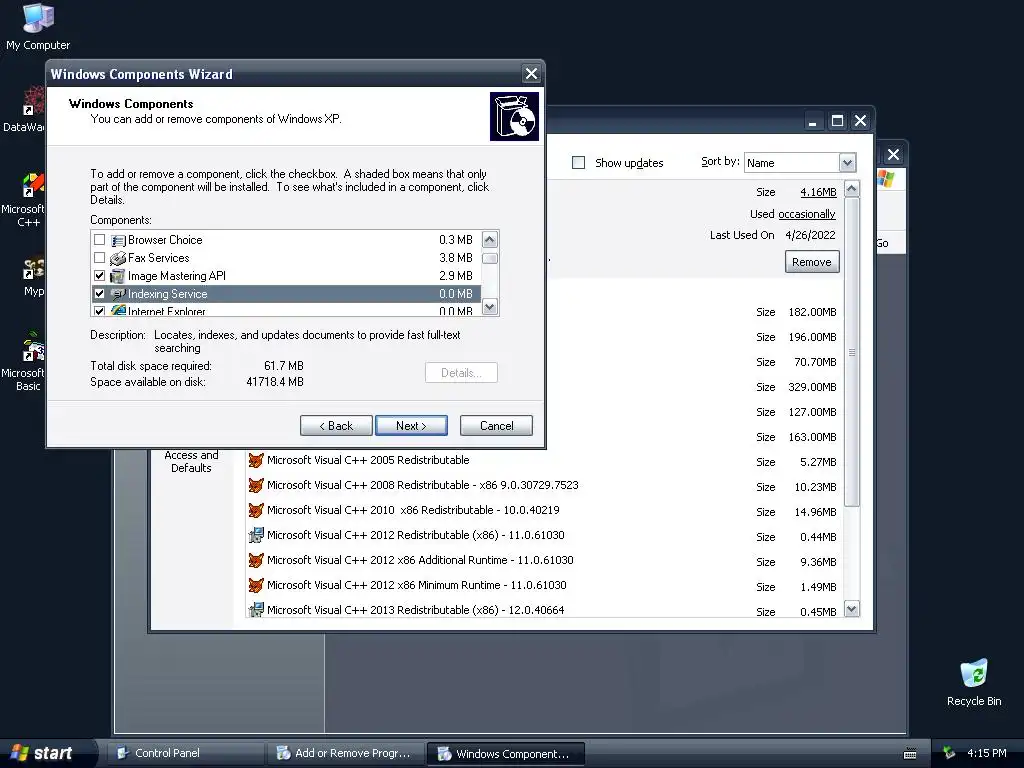Uncheck the Internet Explorer checkbox

point(99,311)
